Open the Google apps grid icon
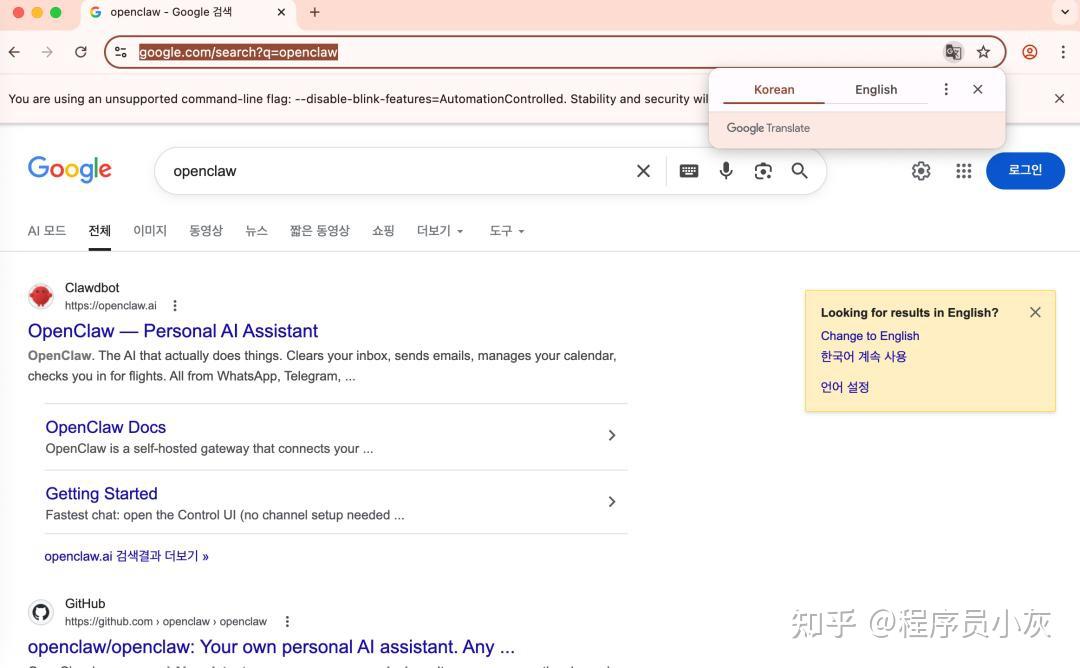1080x668 pixels. 963,170
